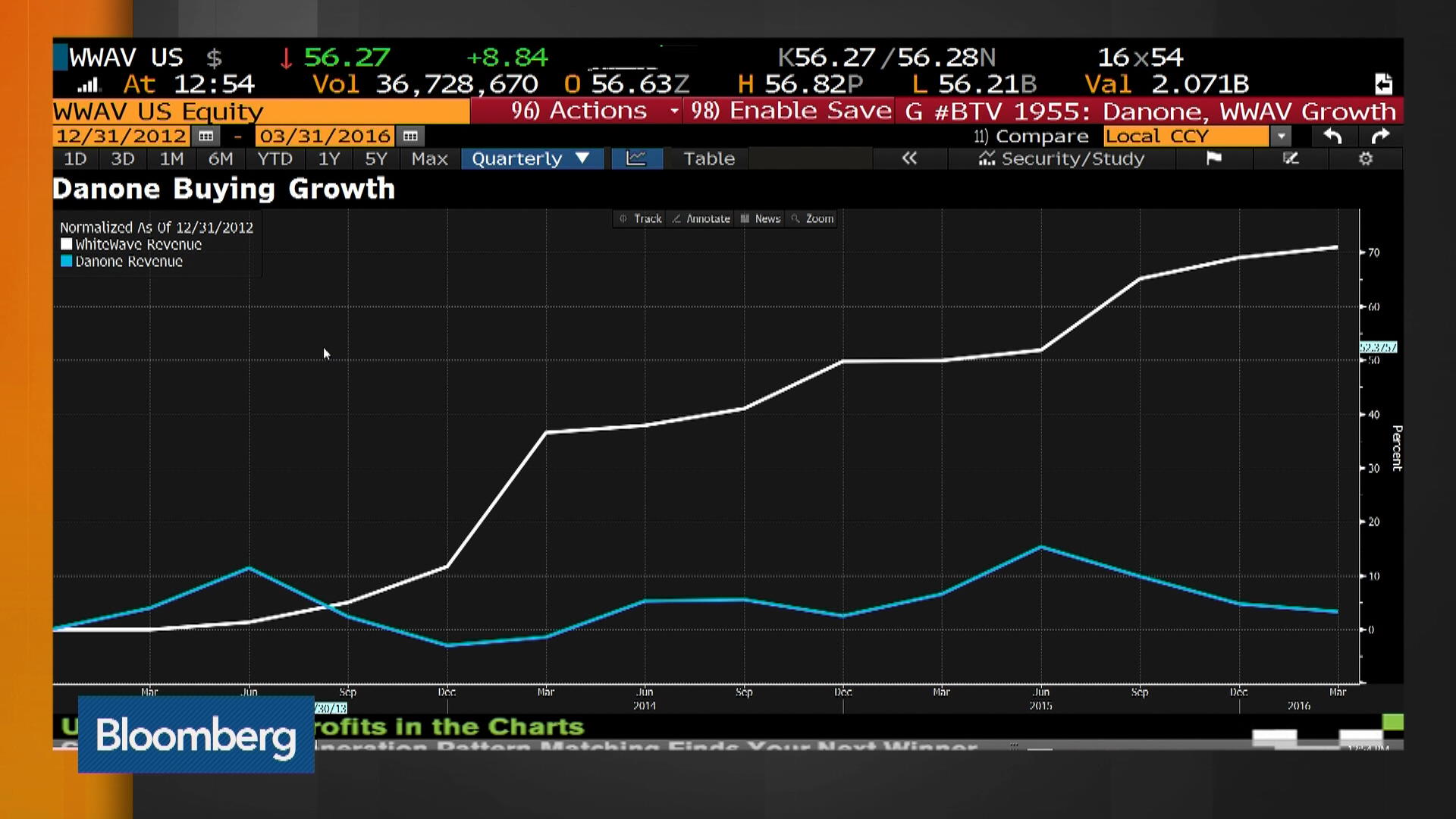Click the chart title G #BTV 1955 bar
This screenshot has height=819, width=1456.
pos(1150,111)
